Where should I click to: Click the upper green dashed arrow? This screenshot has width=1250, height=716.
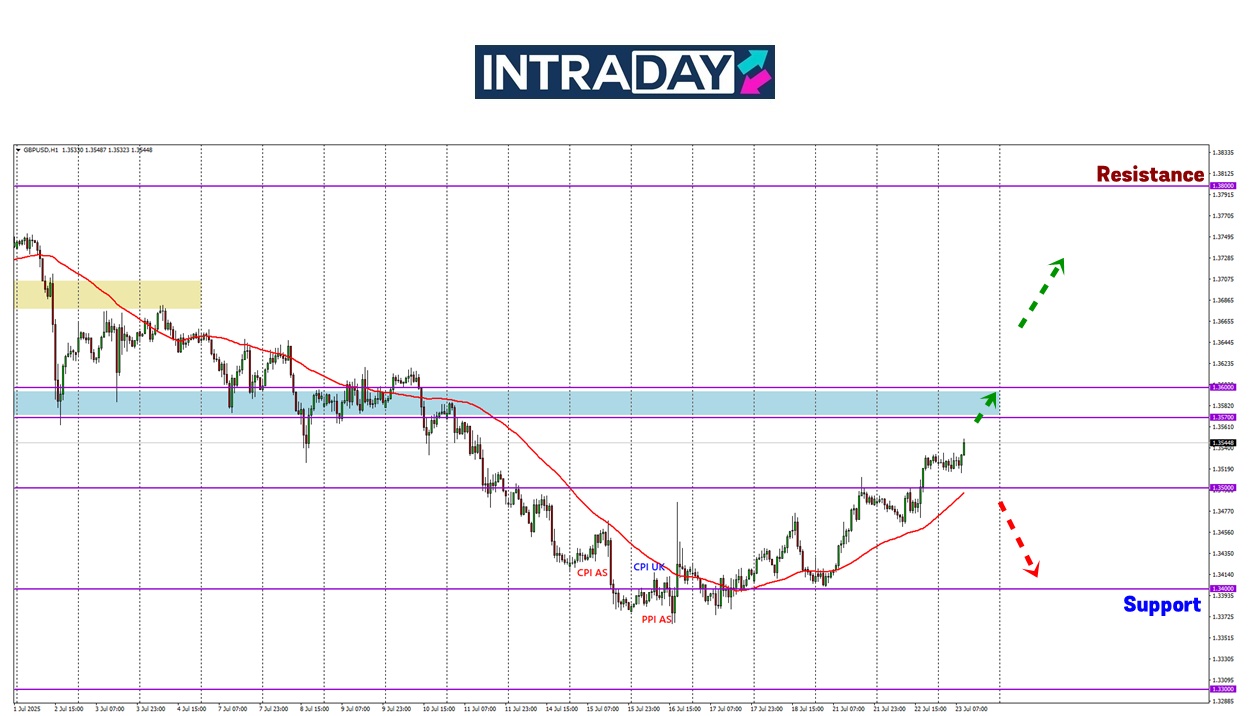[1041, 292]
